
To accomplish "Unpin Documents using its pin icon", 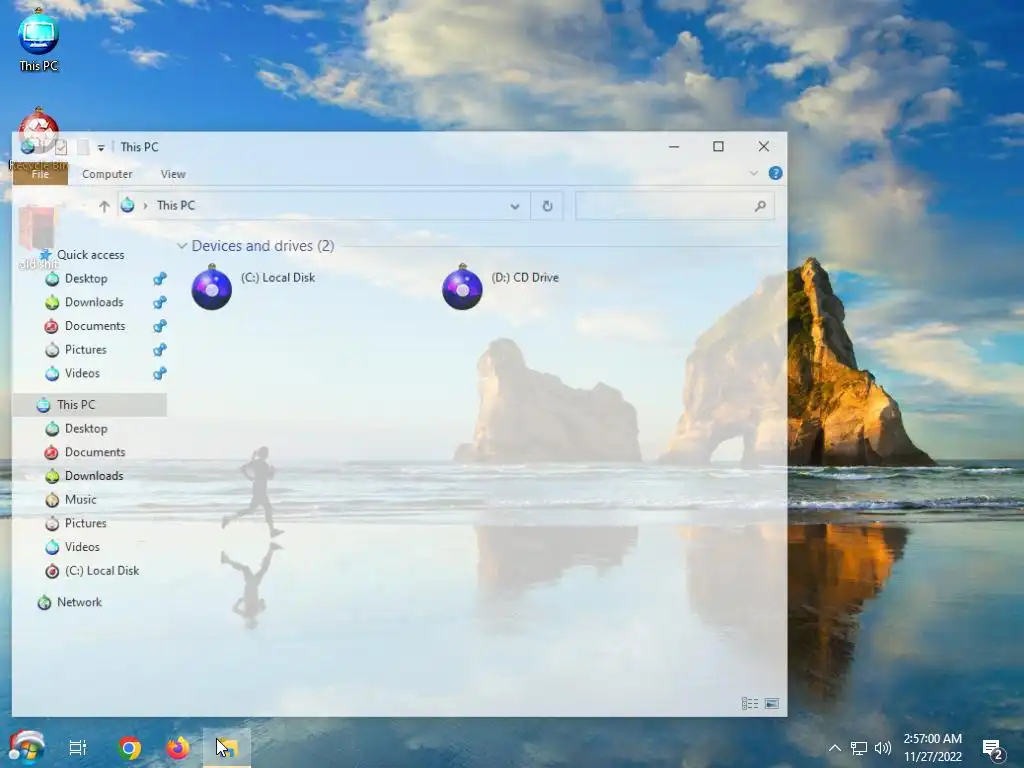I will (159, 326).
